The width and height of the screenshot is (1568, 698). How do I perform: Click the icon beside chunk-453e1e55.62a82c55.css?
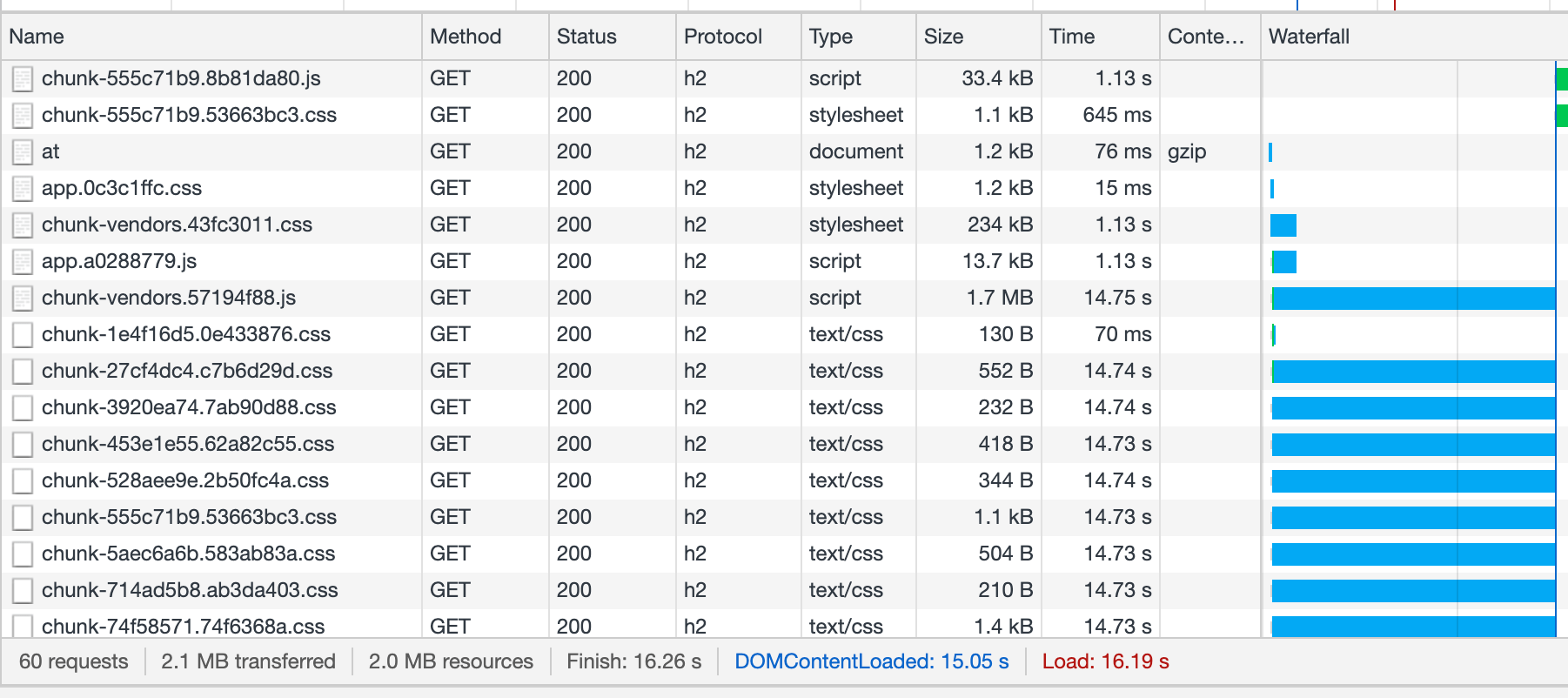point(23,445)
